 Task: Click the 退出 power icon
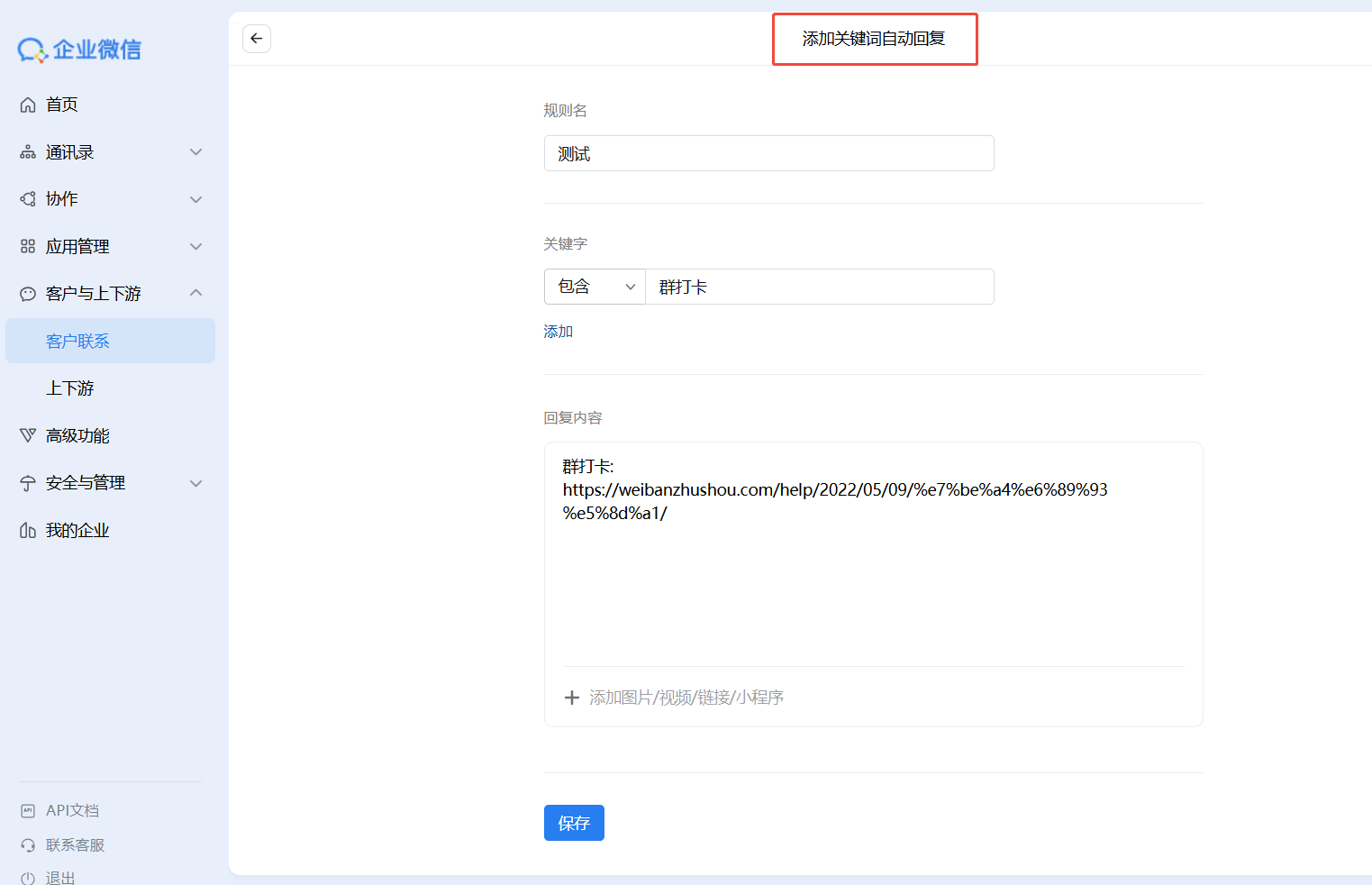coord(28,878)
